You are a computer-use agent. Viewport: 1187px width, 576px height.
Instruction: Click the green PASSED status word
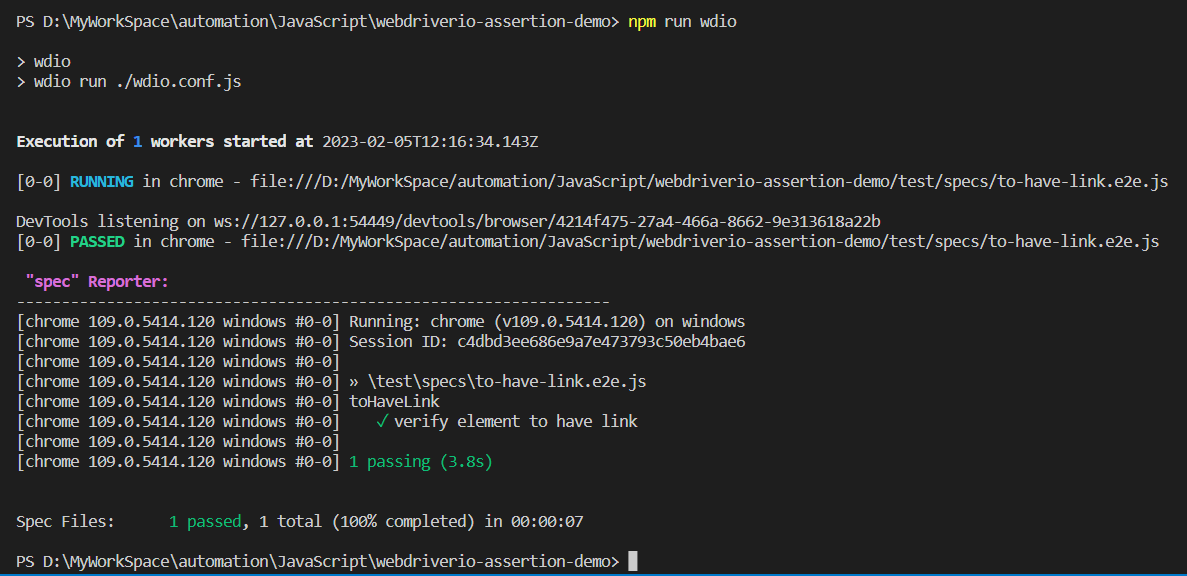(97, 242)
